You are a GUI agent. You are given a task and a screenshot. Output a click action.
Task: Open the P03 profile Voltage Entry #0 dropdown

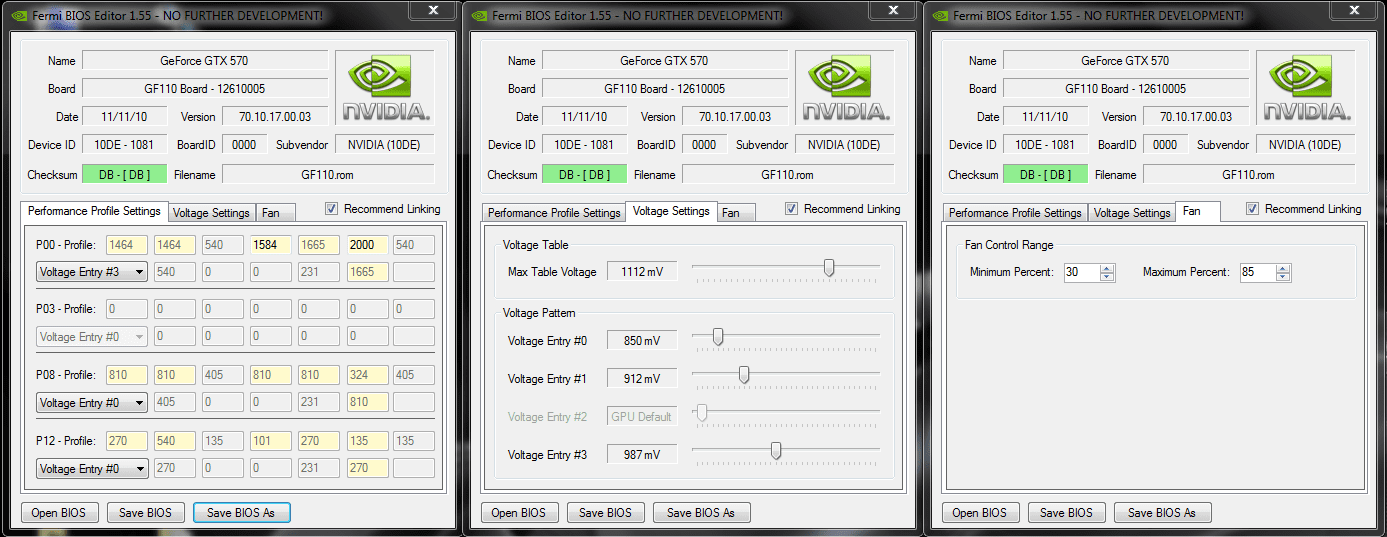click(x=92, y=337)
